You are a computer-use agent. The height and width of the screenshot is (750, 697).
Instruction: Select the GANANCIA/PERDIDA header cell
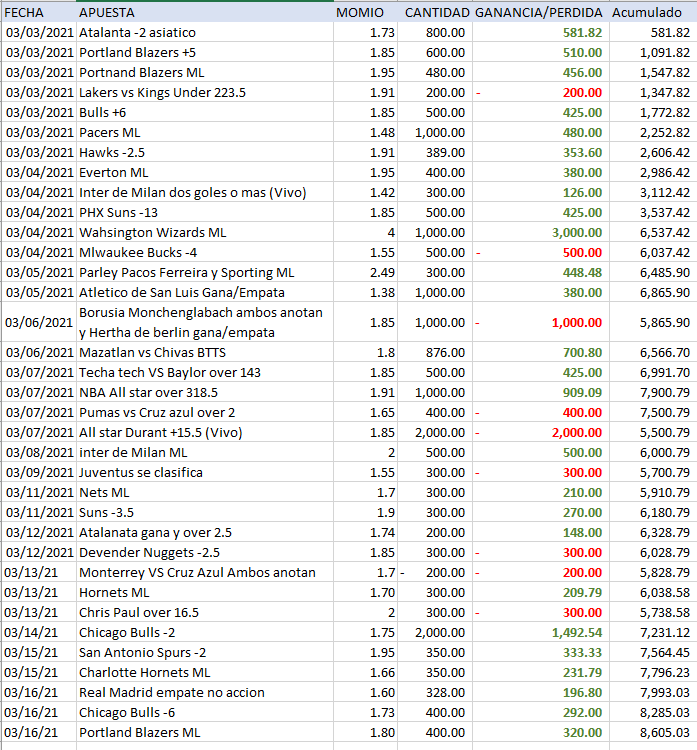541,12
